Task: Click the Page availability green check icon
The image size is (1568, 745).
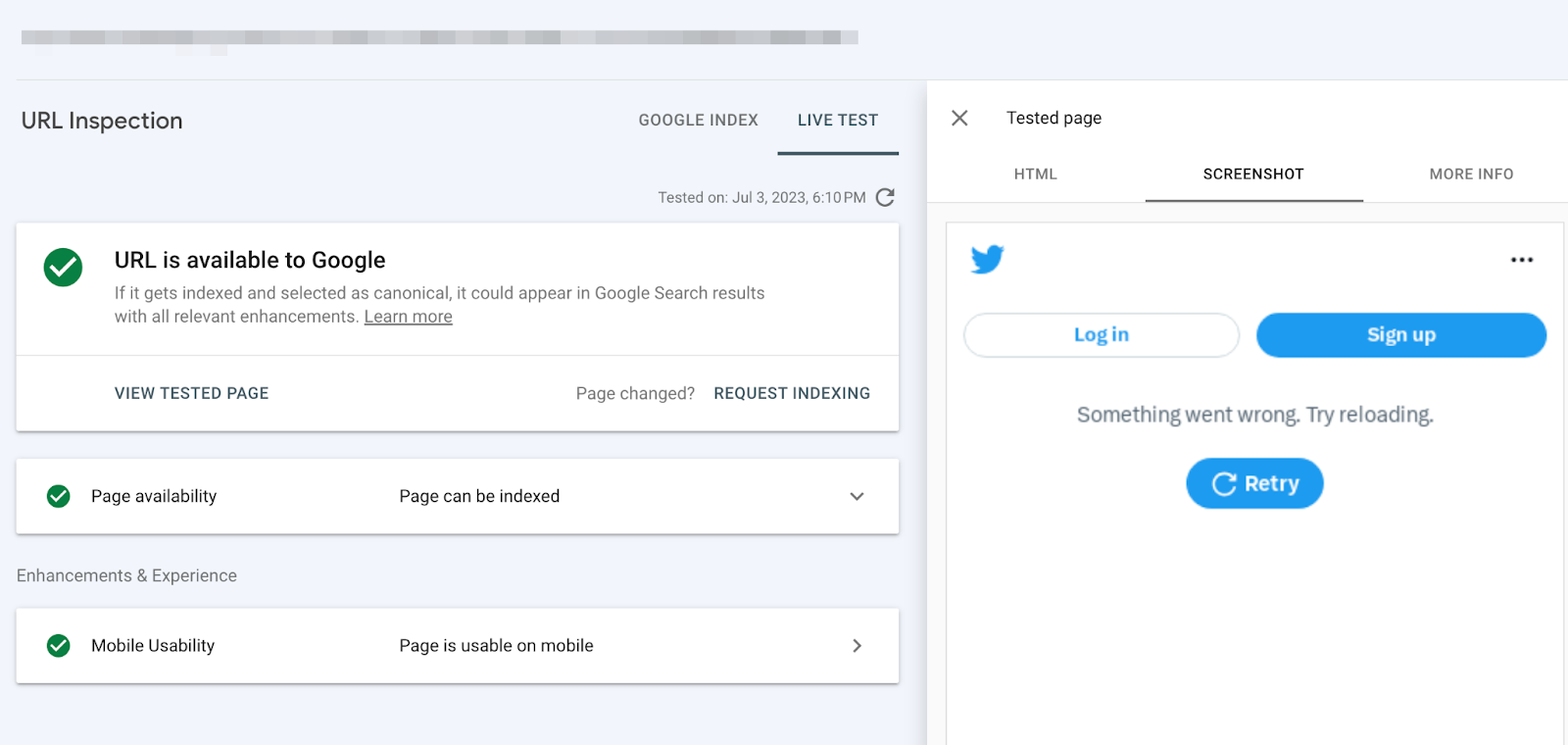Action: 59,496
